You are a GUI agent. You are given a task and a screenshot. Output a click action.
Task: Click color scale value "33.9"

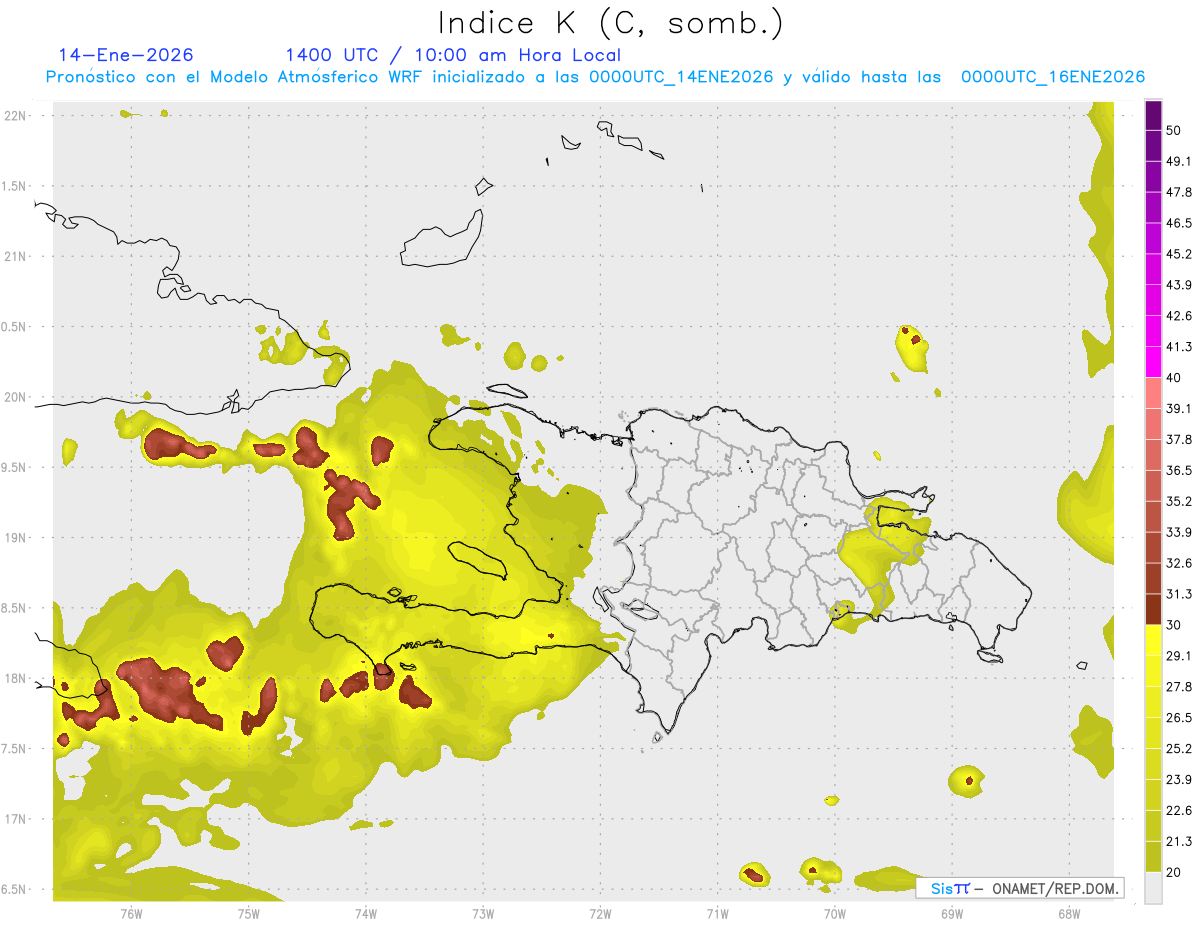coord(1179,532)
